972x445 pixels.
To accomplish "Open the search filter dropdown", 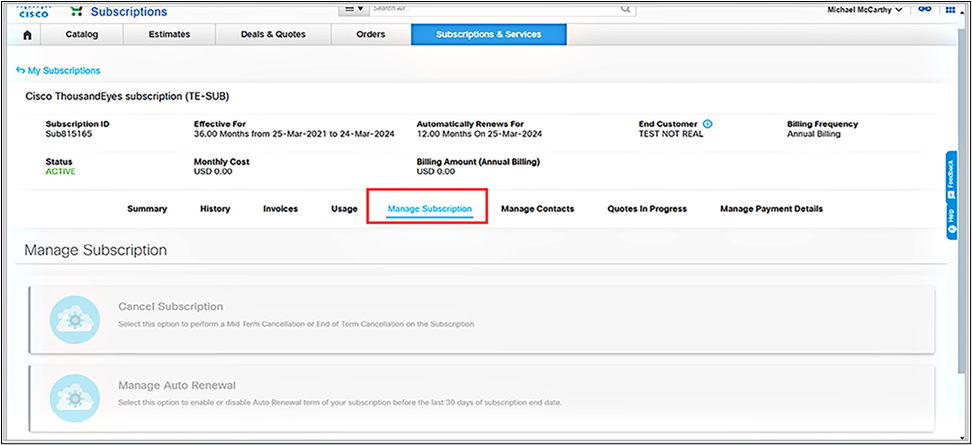I will pos(353,9).
